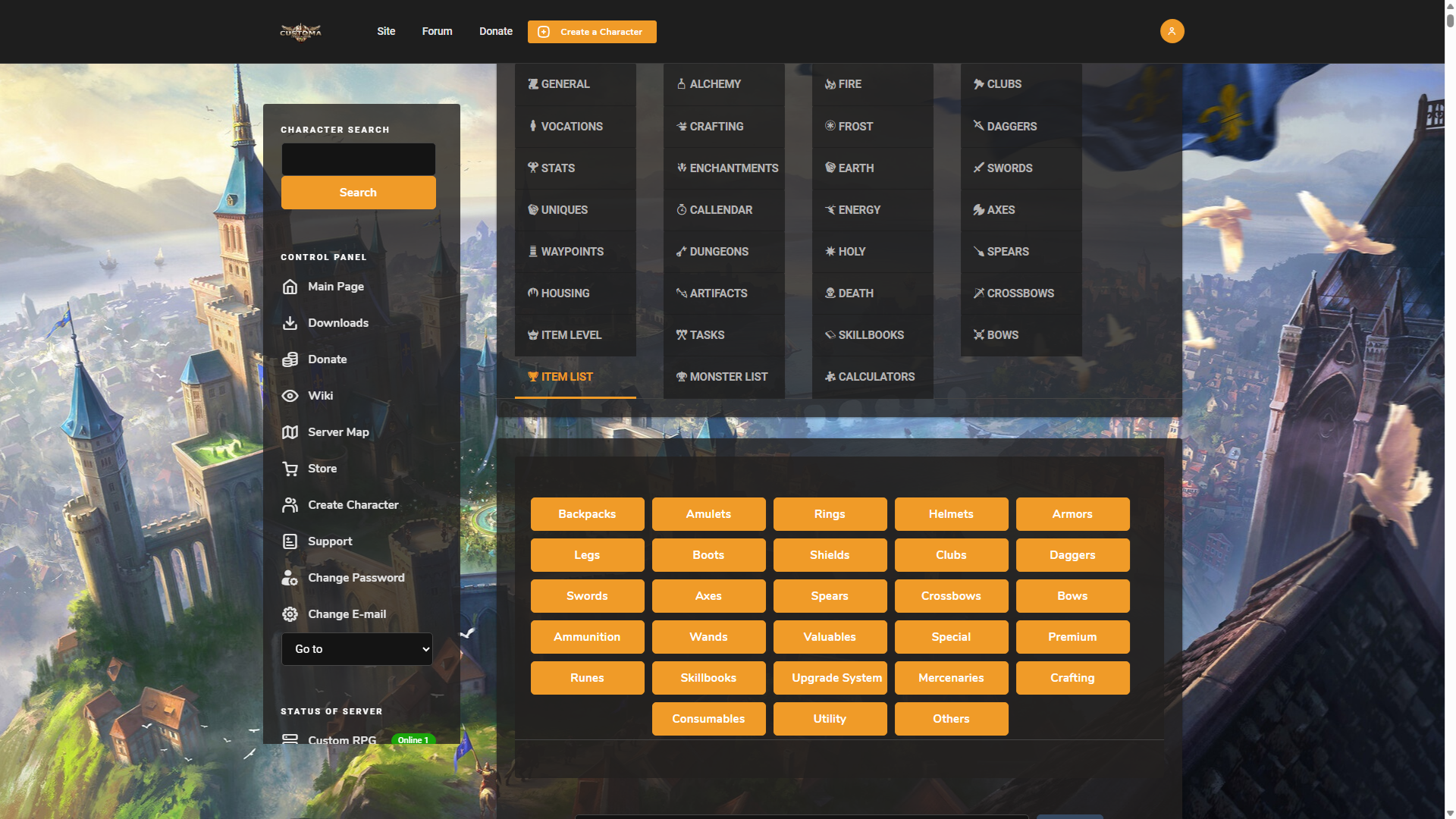Click the flask icon beside ALCHEMY
This screenshot has height=819, width=1456.
point(682,84)
